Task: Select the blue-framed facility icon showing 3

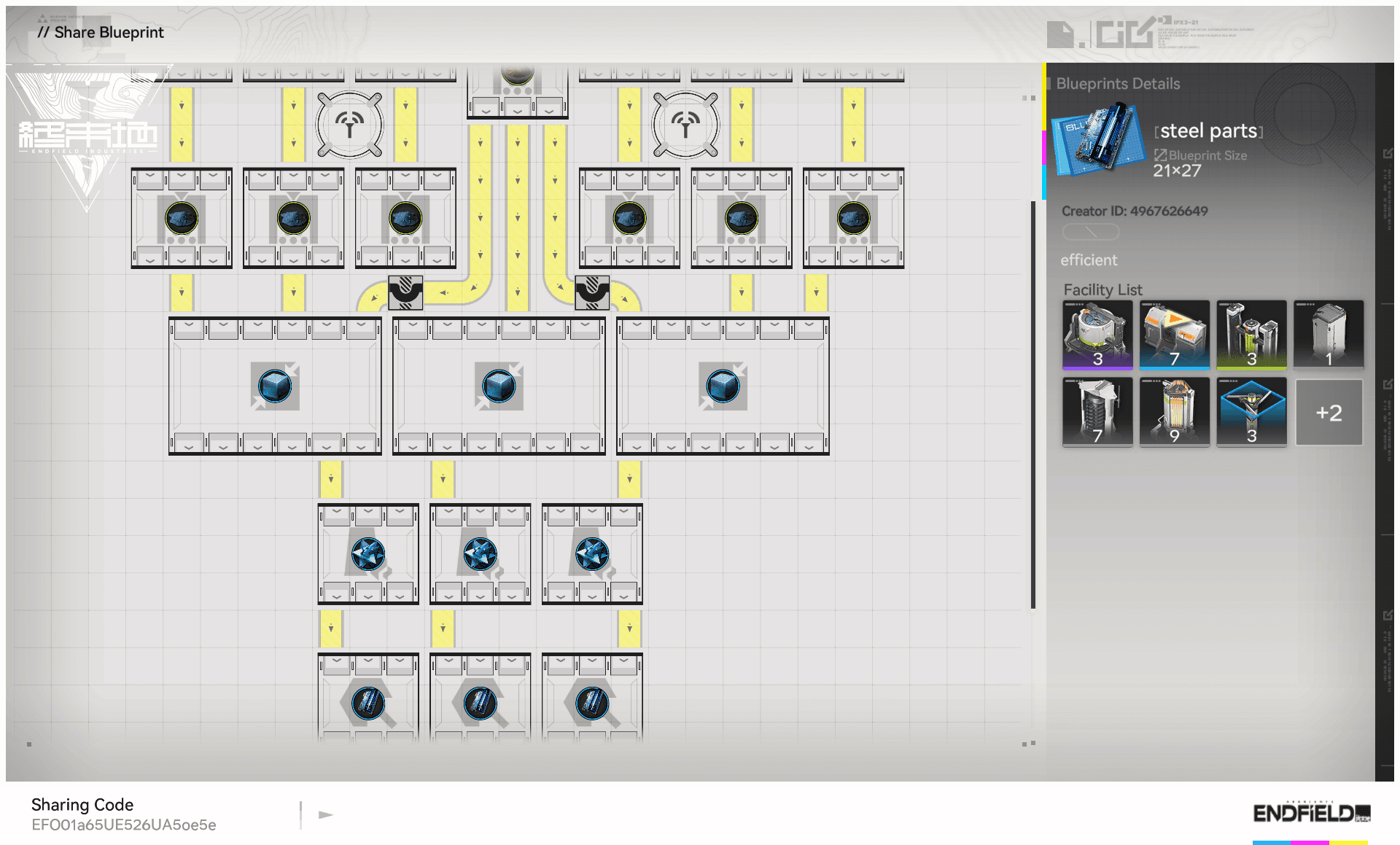Action: pos(1251,412)
